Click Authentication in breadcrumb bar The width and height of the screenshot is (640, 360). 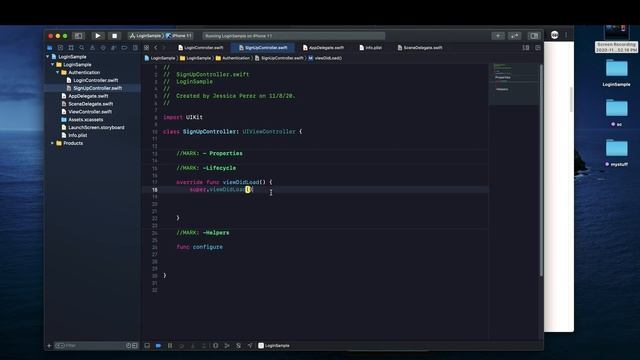coord(232,58)
